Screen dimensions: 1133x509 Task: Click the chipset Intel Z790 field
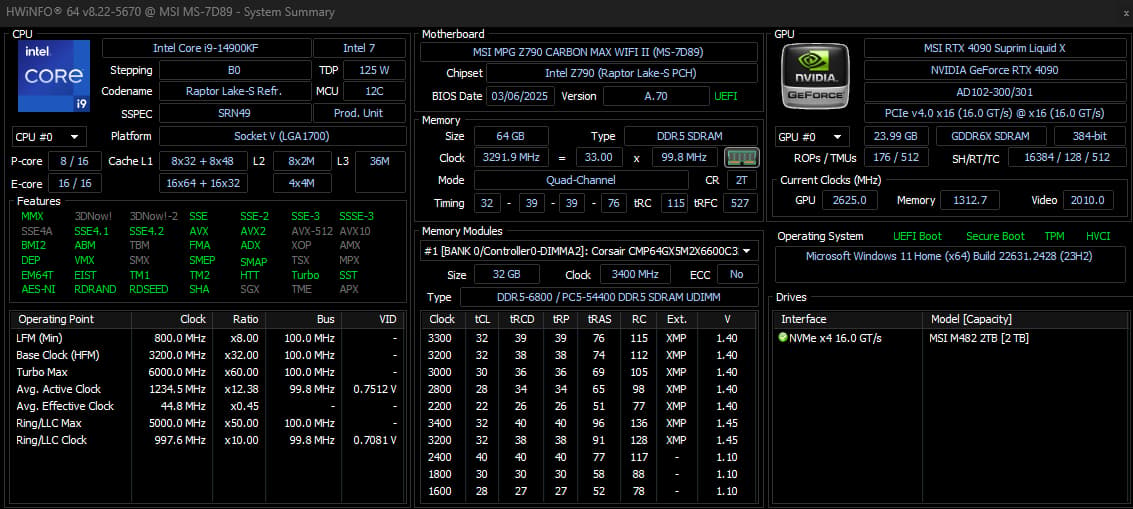tap(621, 74)
